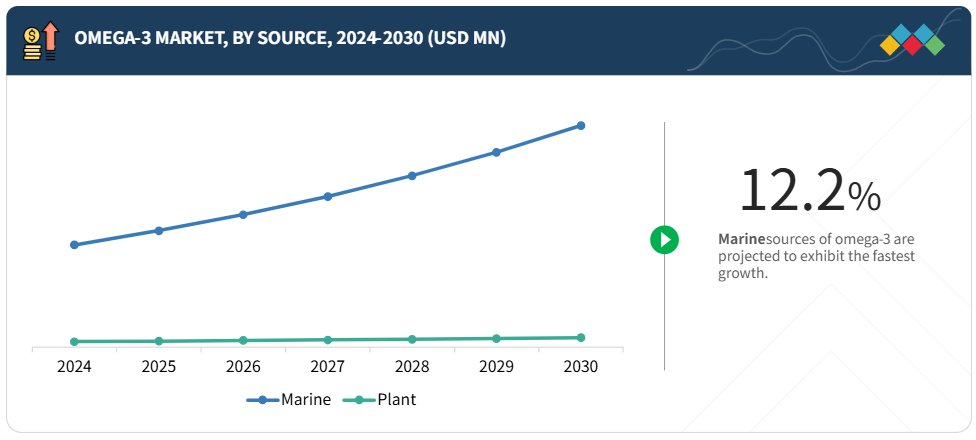
Task: Click the Plant marker at 2028
Action: (x=412, y=339)
